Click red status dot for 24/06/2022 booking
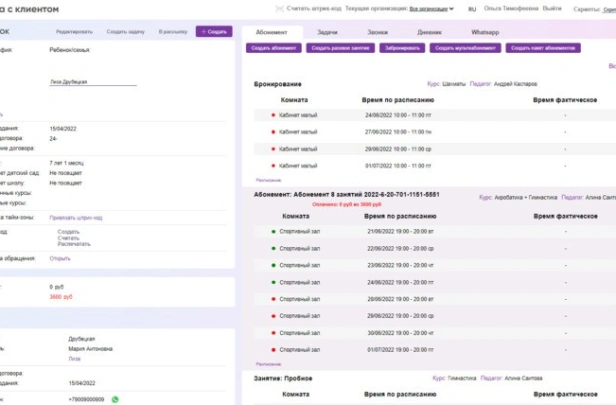The height and width of the screenshot is (405, 616). pos(273,116)
